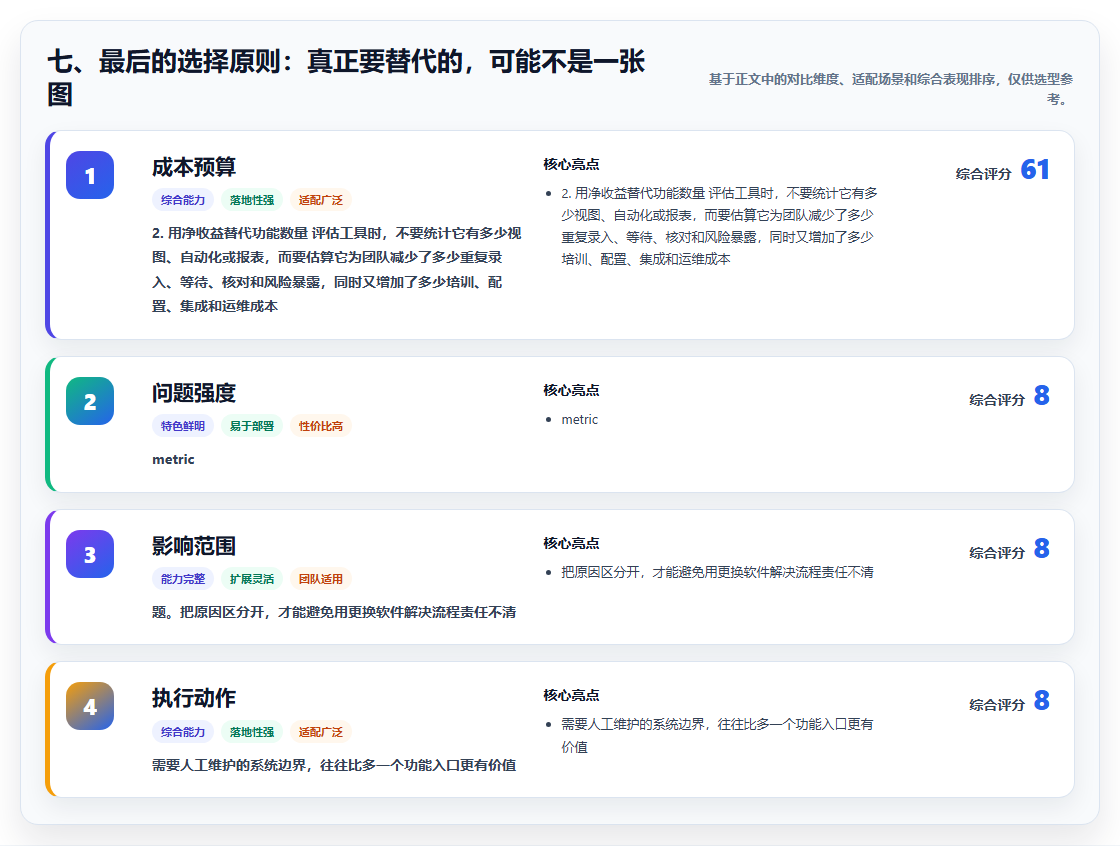Viewport: 1120px width, 846px height.
Task: Click the metric bullet under 核心亮点
Action: 580,419
